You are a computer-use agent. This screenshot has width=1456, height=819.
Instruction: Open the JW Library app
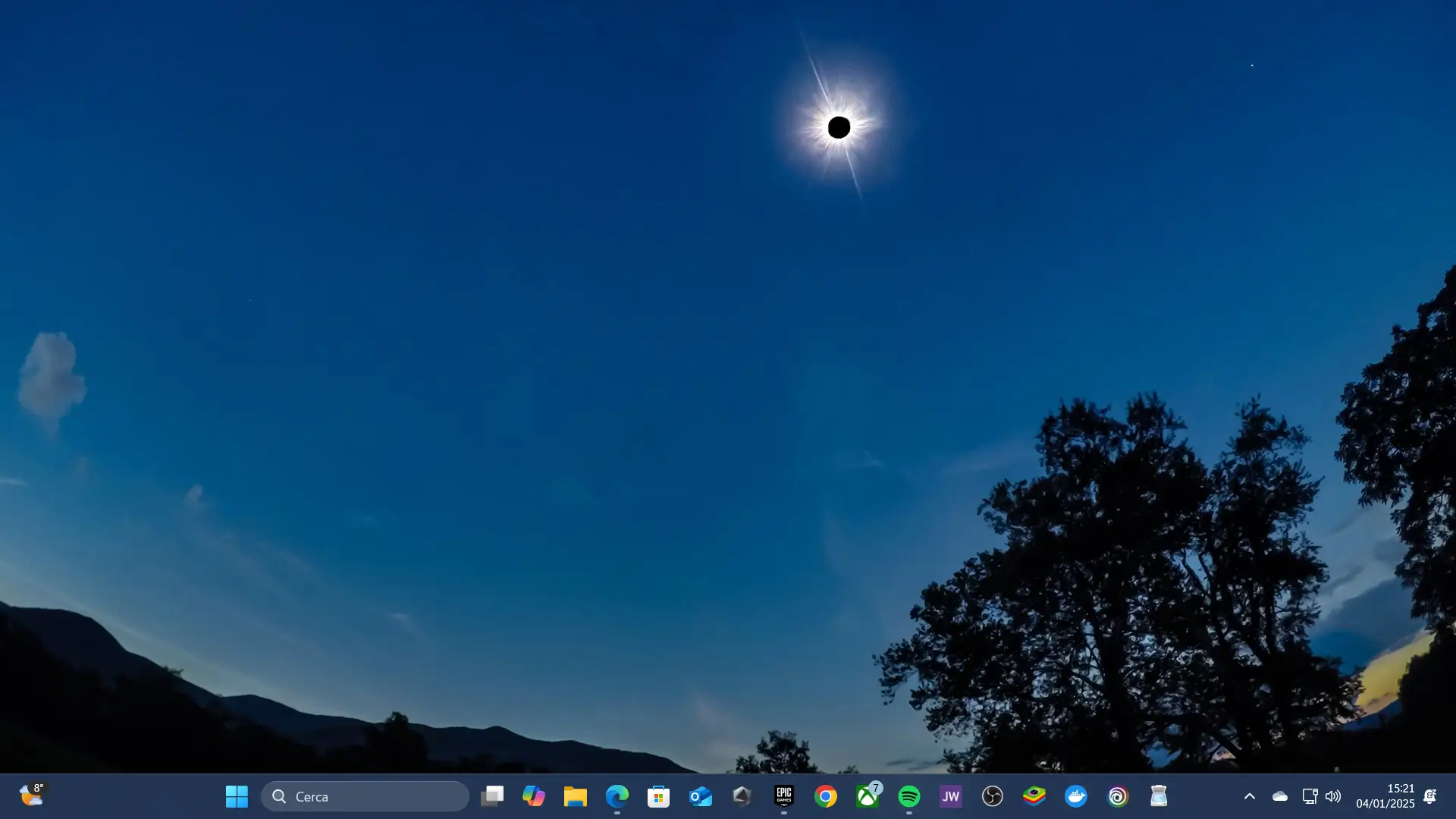tap(951, 796)
